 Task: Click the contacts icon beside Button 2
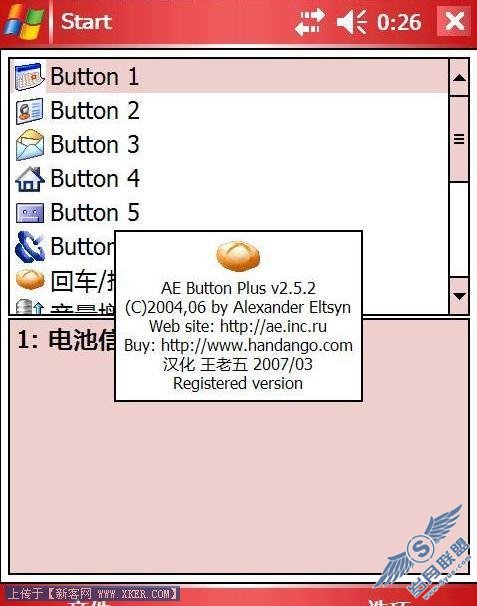(x=29, y=111)
